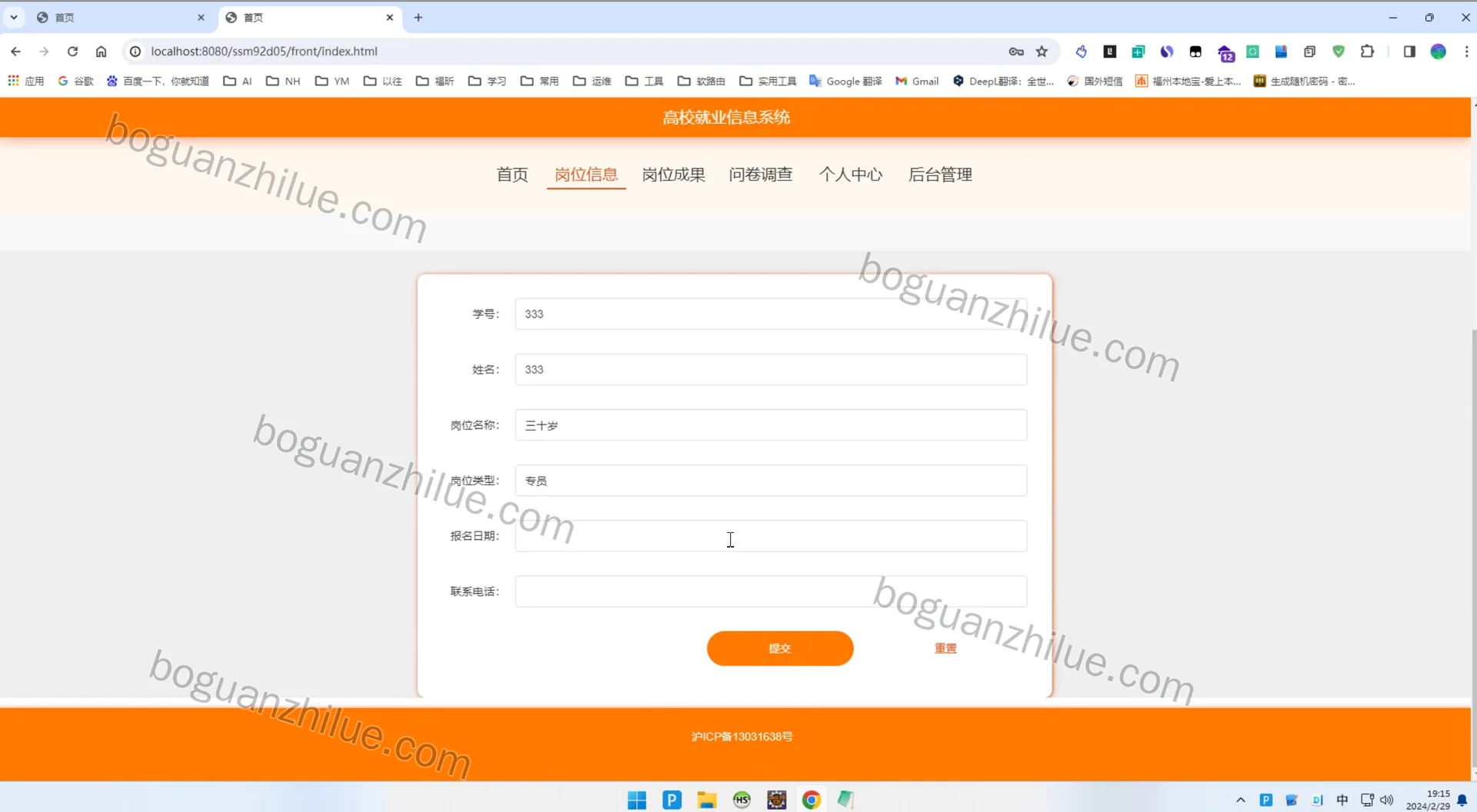1477x812 pixels.
Task: Open the 个人中心 navigation item
Action: [x=851, y=175]
